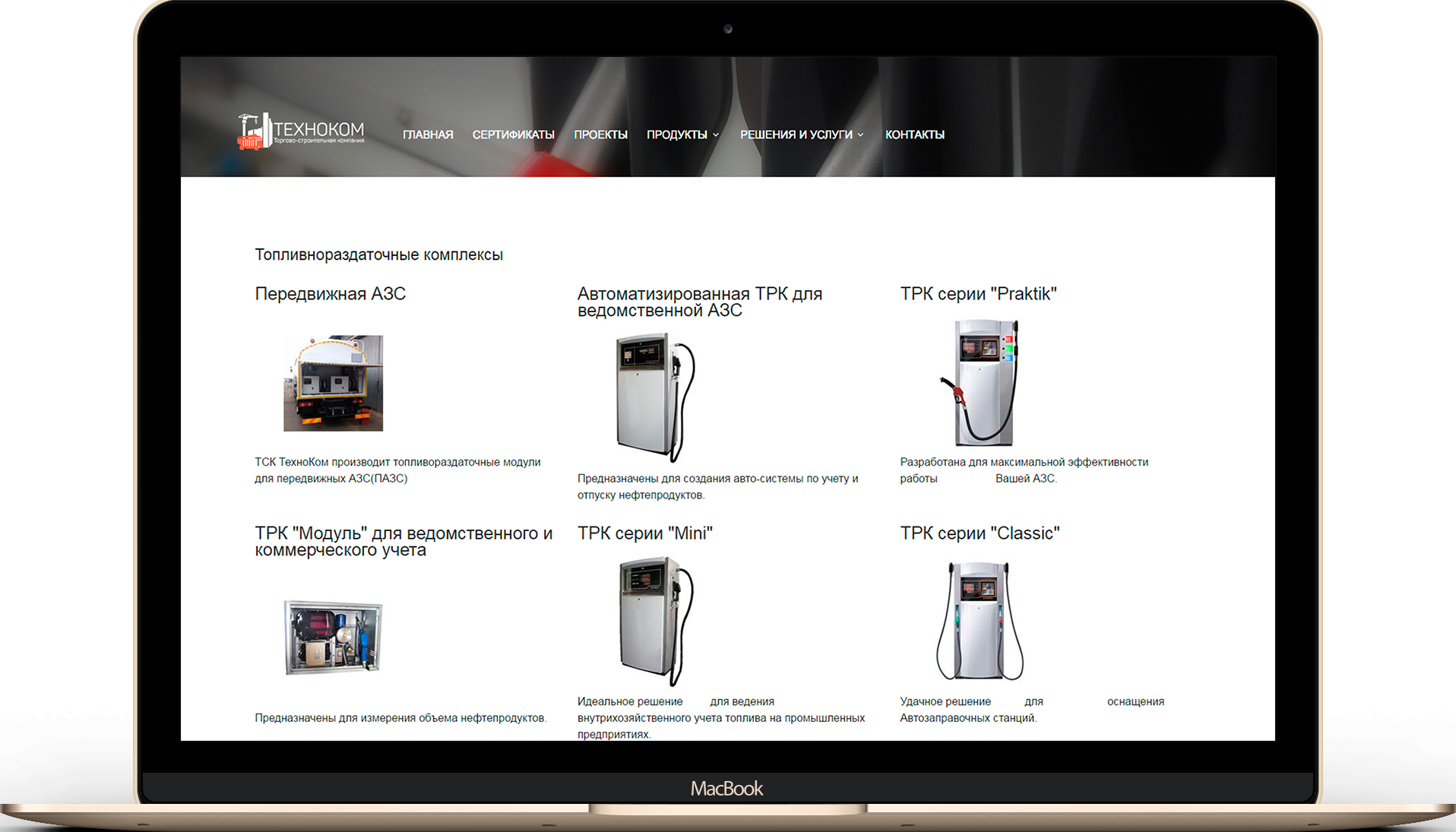
Task: Open the ГЛАВНАЯ menu item
Action: point(428,134)
